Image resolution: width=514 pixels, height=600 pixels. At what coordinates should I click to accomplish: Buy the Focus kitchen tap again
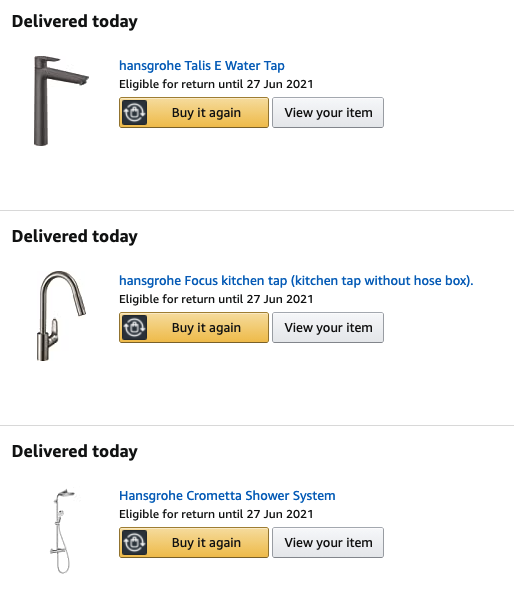194,328
